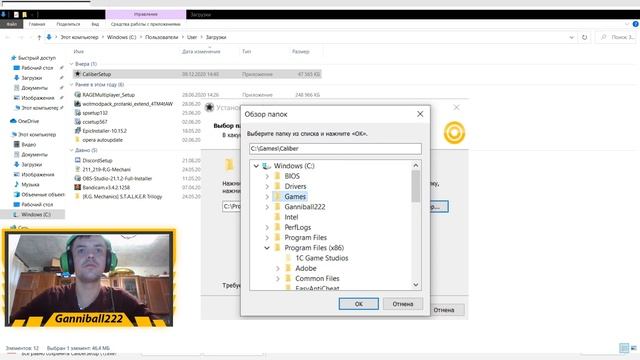Click Отмена in the installer window
640x360 pixels.
coord(444,310)
